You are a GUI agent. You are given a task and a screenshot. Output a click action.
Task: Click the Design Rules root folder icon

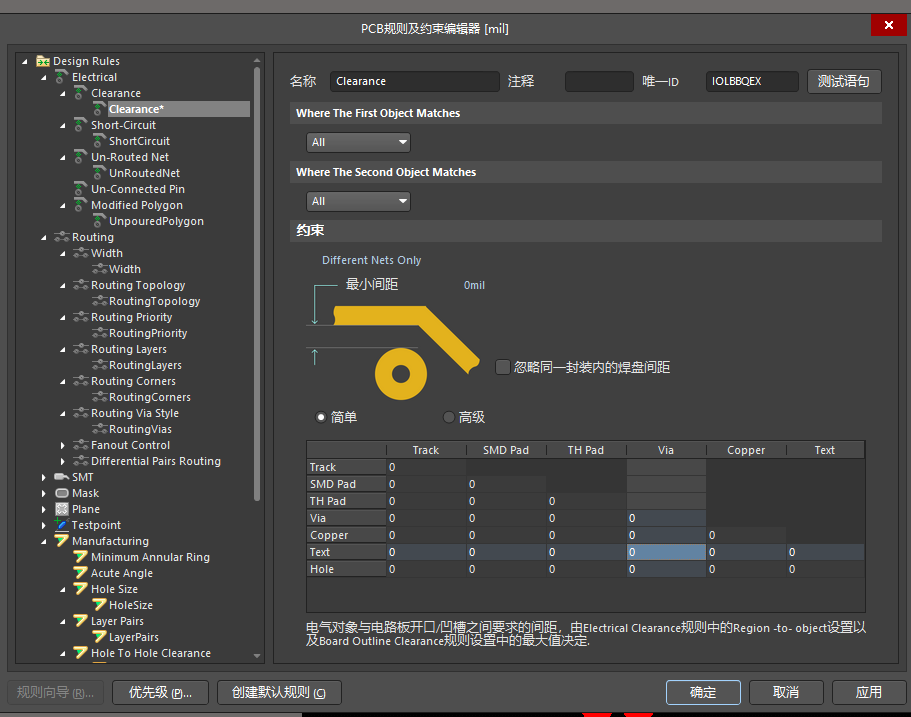42,61
